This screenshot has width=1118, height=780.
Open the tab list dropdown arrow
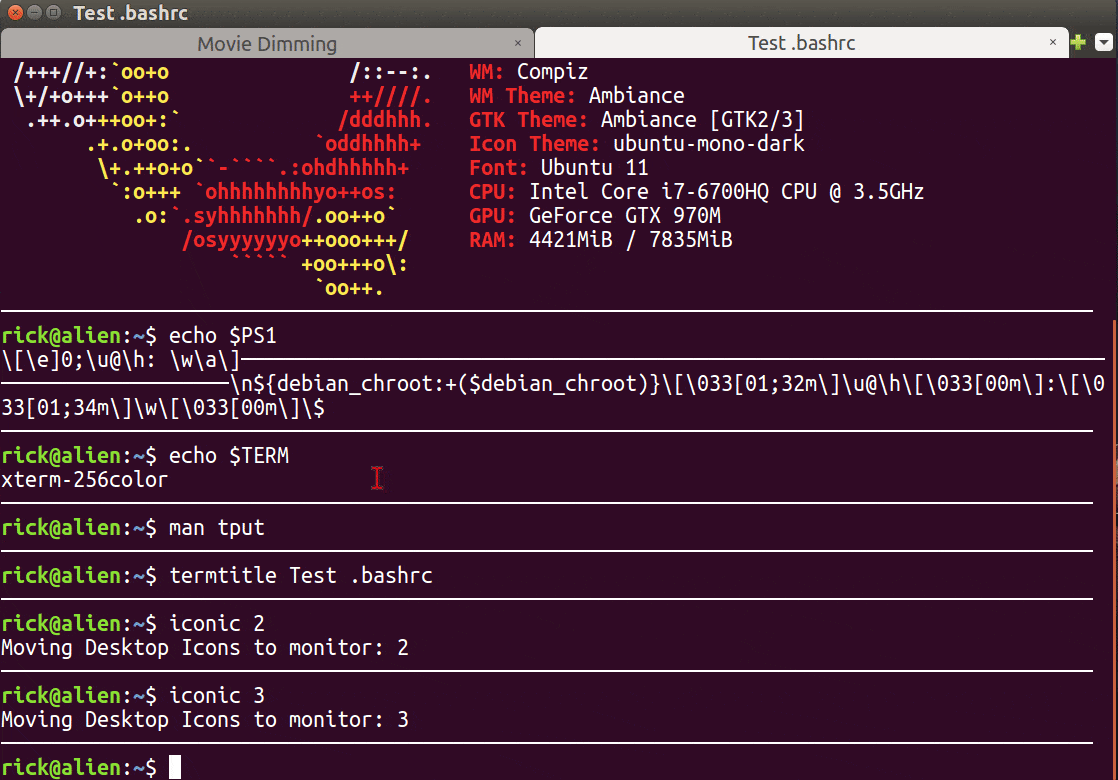coord(1106,42)
